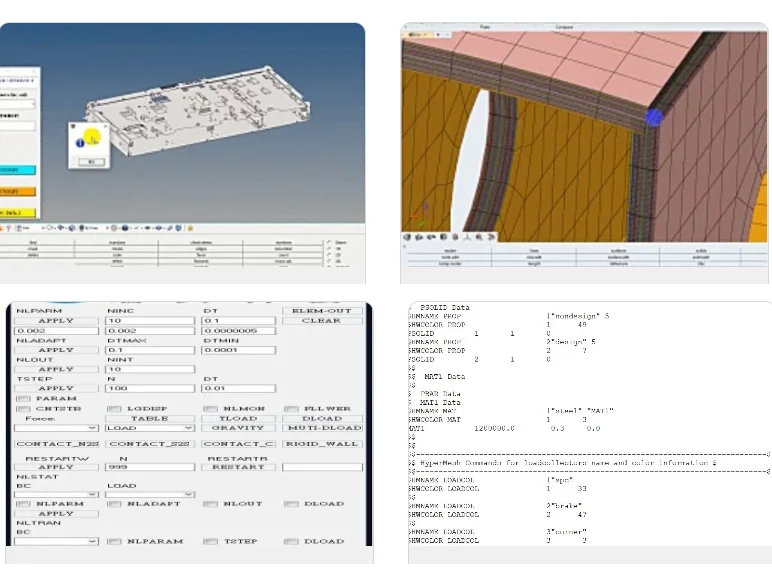Click the GRAVITY button
772x575 pixels.
237,428
